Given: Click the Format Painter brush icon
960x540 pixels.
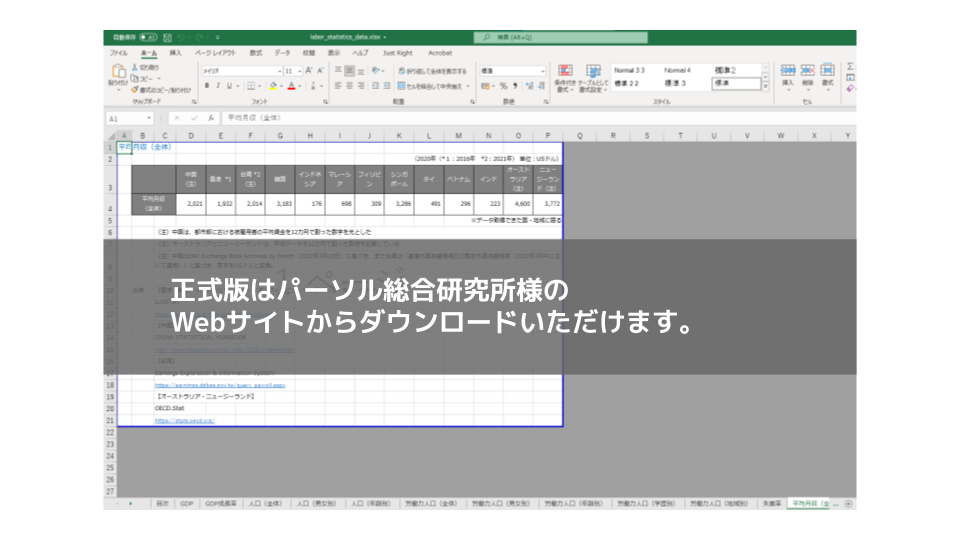Looking at the screenshot, I should (x=133, y=90).
